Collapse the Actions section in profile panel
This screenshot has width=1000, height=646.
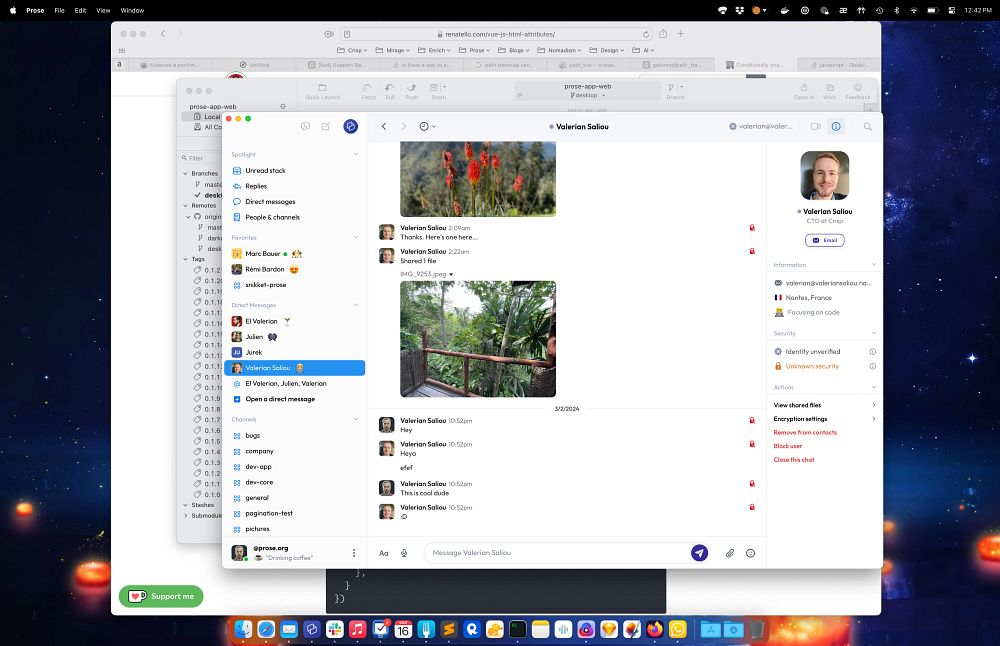point(874,387)
